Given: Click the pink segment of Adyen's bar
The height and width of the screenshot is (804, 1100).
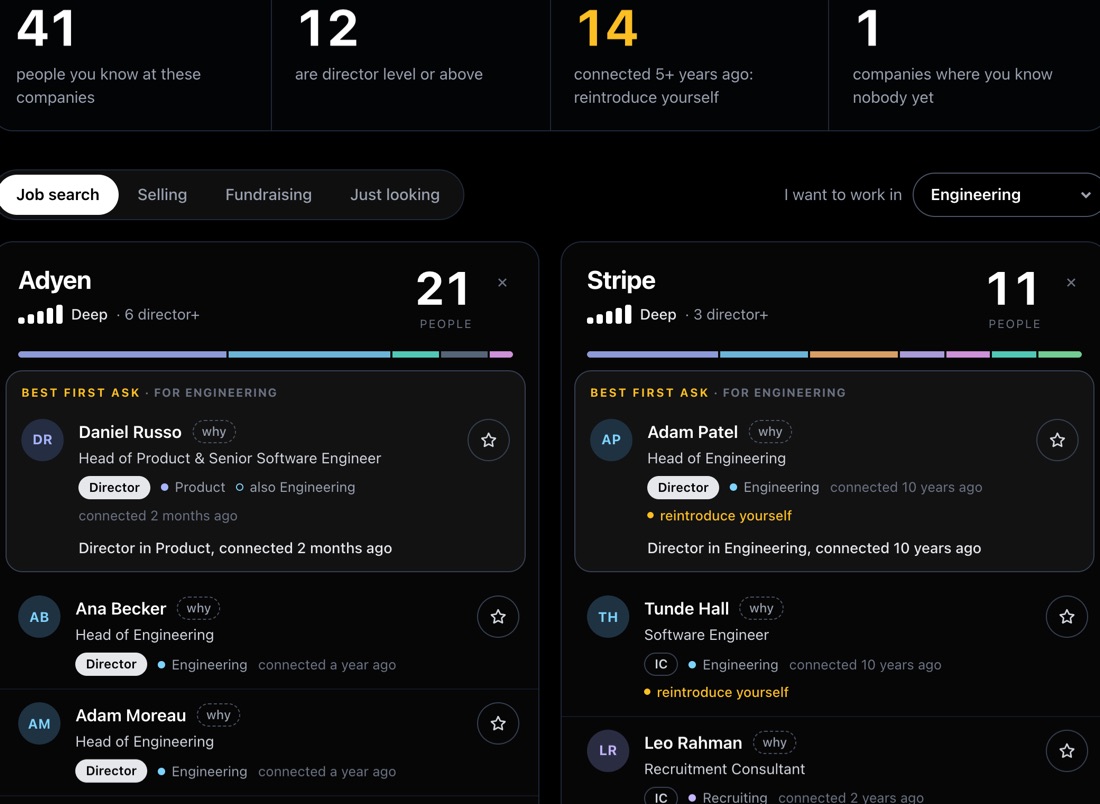Looking at the screenshot, I should pos(502,354).
